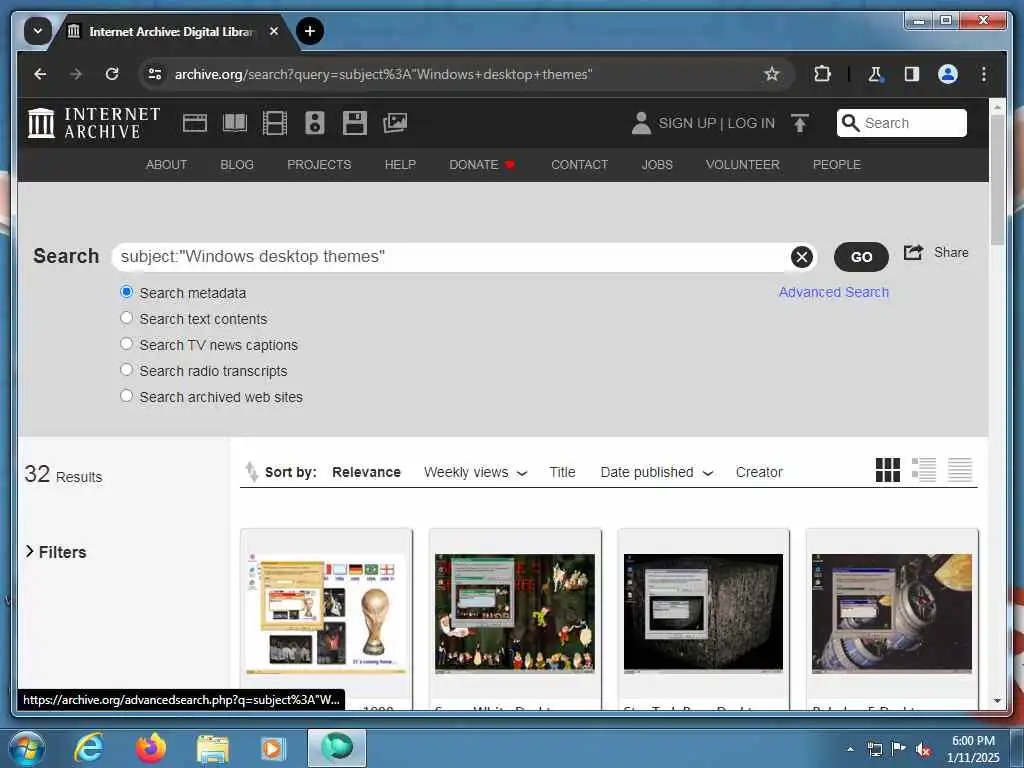Open the Web (Wayback) media icon

pos(195,123)
